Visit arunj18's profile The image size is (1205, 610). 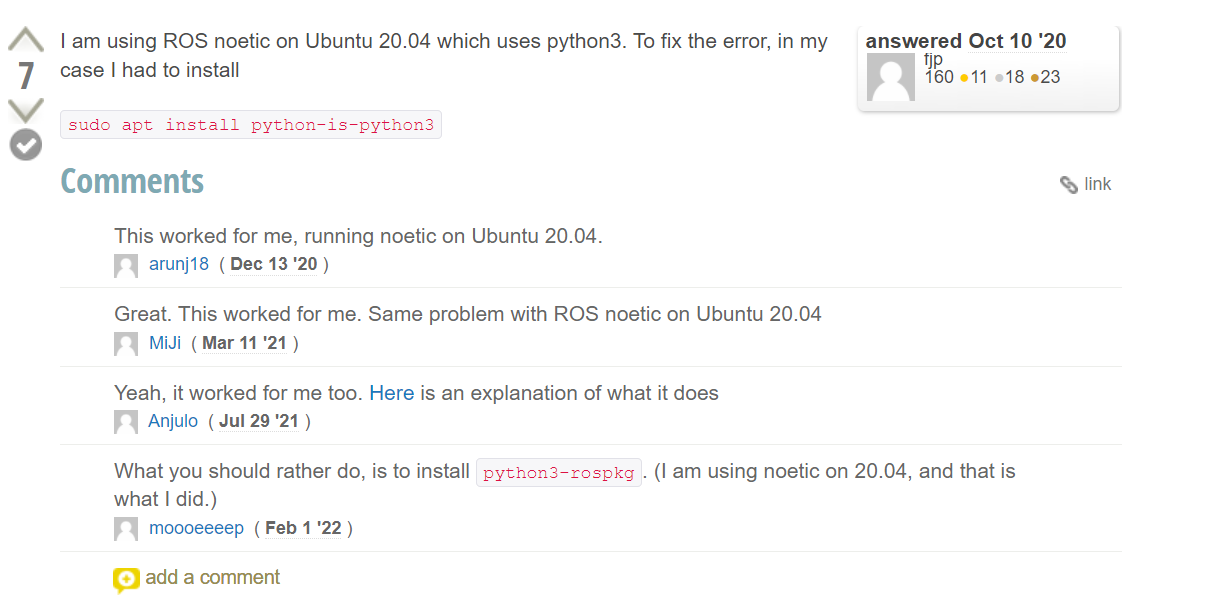click(x=179, y=264)
